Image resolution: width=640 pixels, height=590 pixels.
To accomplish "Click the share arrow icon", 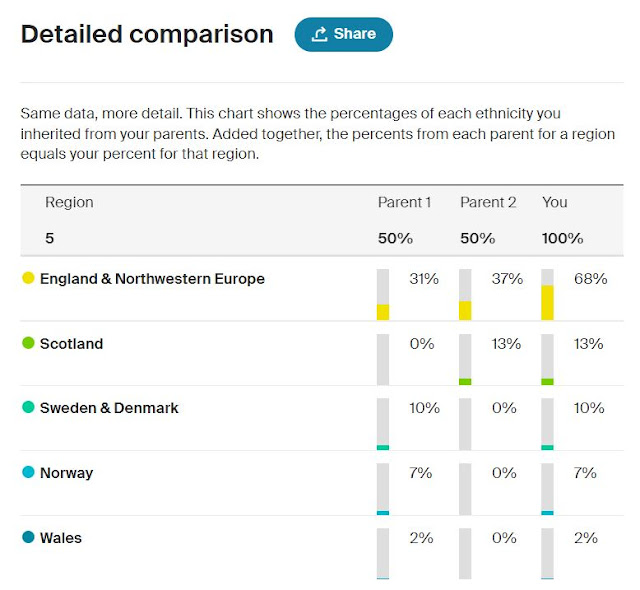I will click(x=320, y=35).
